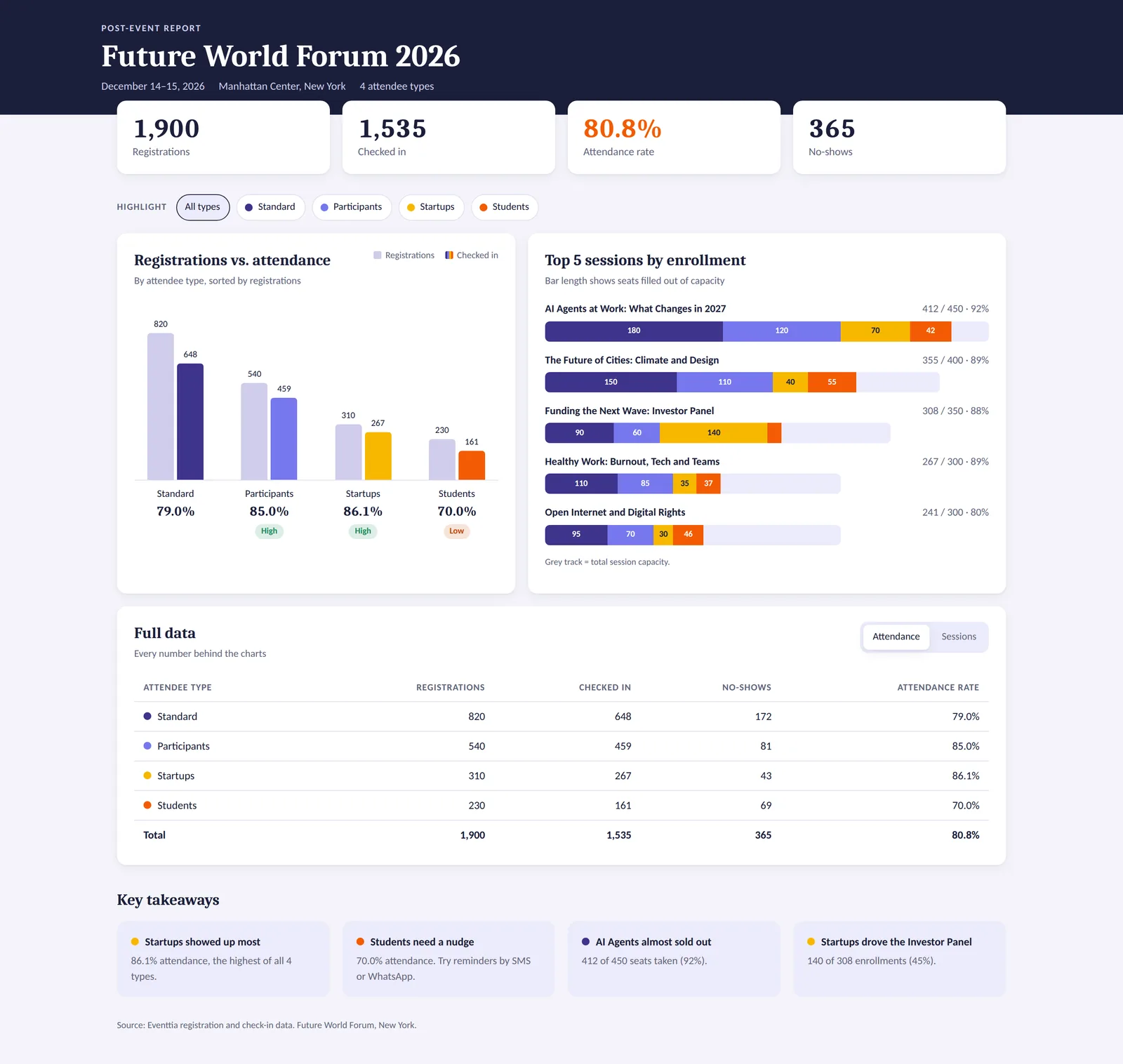Open the Startups drove the Investor Panel takeaway
The width and height of the screenshot is (1123, 1064).
coord(899,959)
